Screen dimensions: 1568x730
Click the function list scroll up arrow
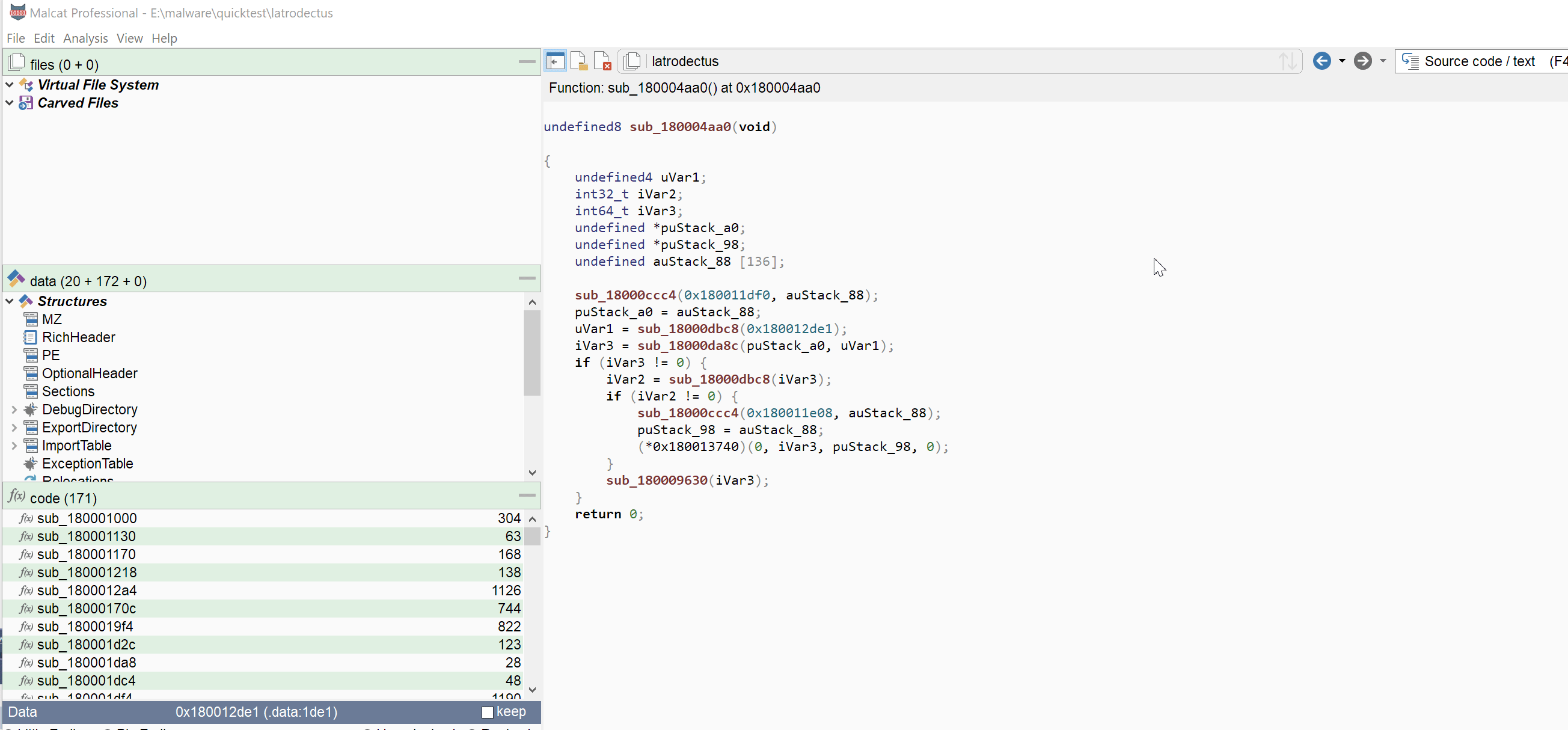tap(532, 520)
